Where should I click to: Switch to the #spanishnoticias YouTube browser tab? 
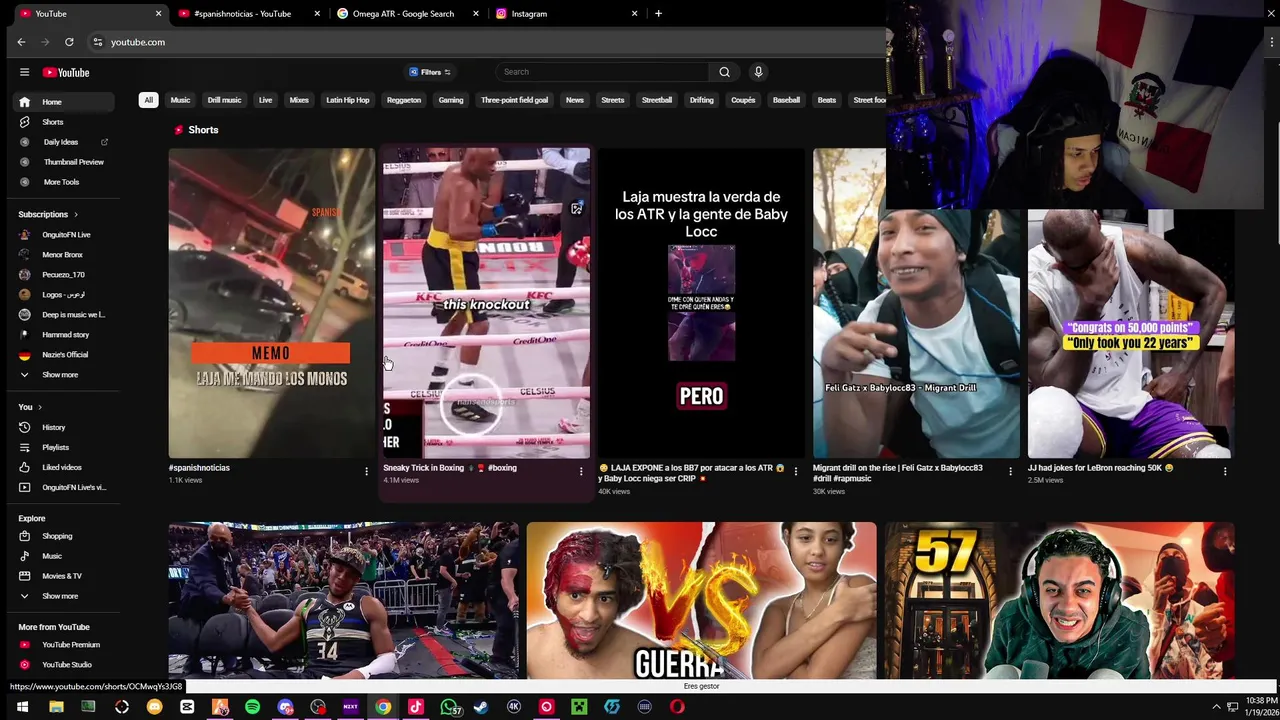pyautogui.click(x=250, y=14)
